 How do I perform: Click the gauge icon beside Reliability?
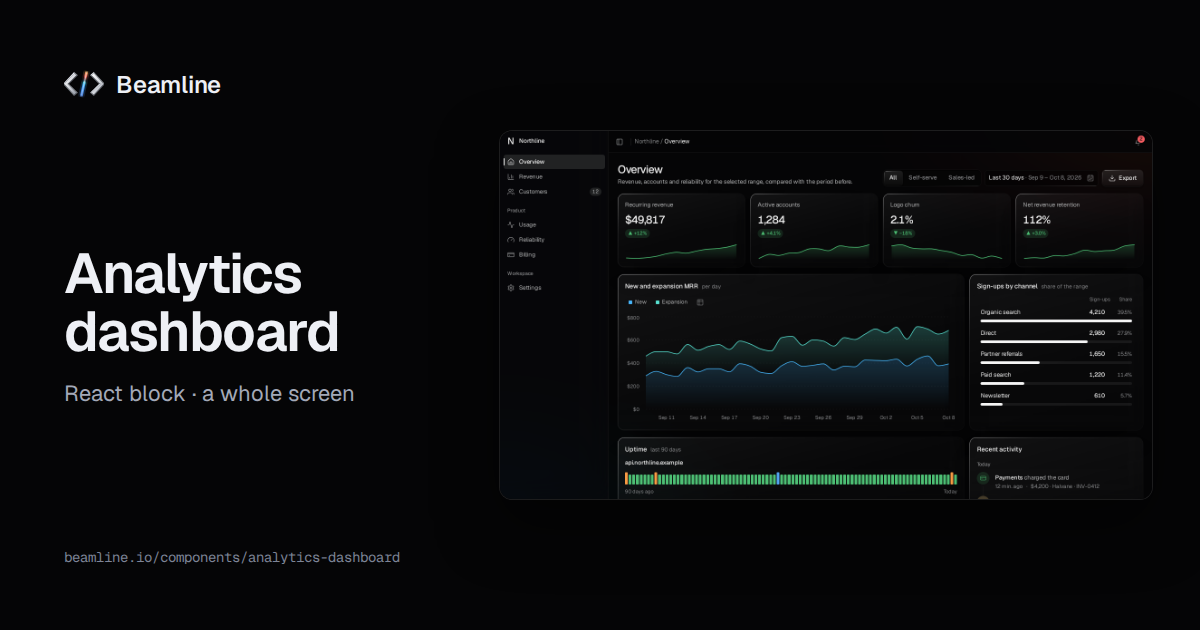(x=511, y=240)
